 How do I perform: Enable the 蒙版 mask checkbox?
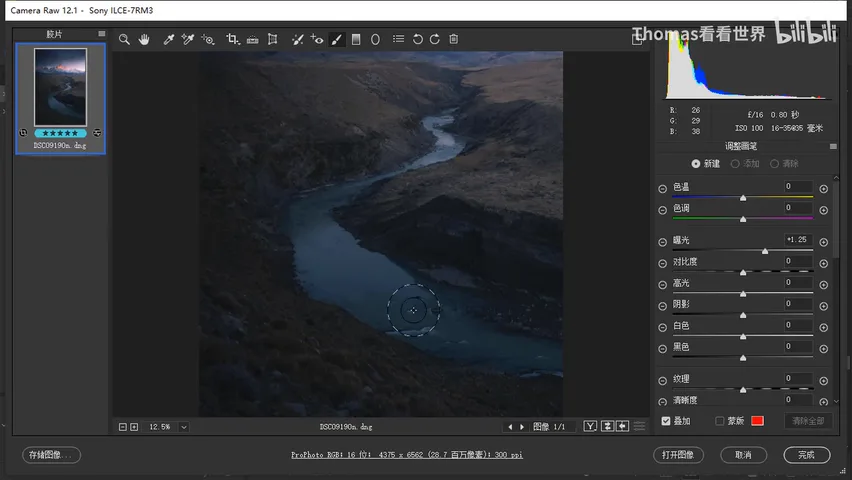click(x=719, y=421)
